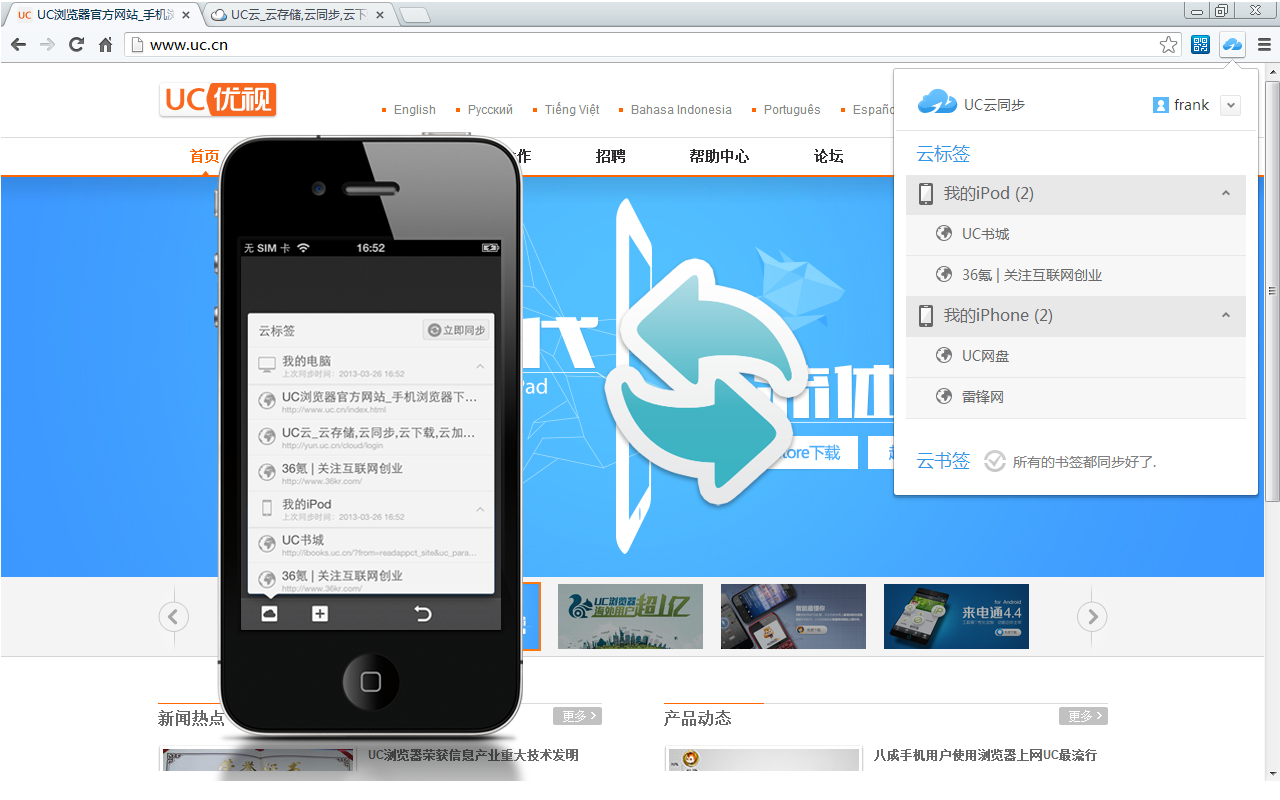The height and width of the screenshot is (800, 1280).
Task: Select the 来电通4.4 banner thumbnail
Action: 956,616
